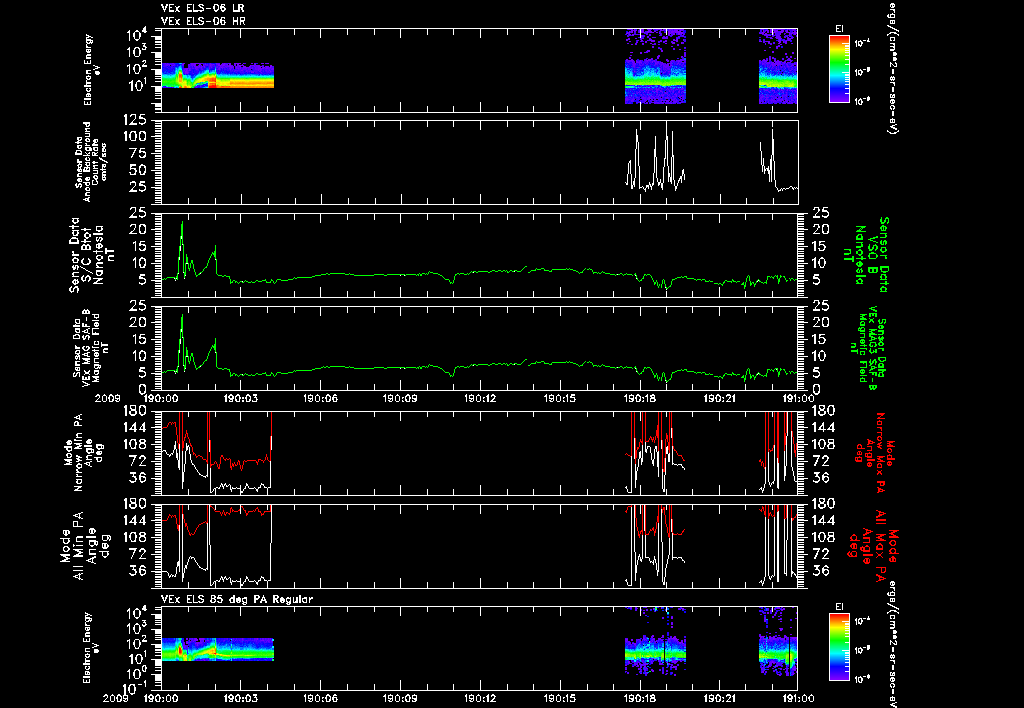Click the top spectrogram data block starting at 190:00
This screenshot has height=708, width=1024.
click(217, 75)
